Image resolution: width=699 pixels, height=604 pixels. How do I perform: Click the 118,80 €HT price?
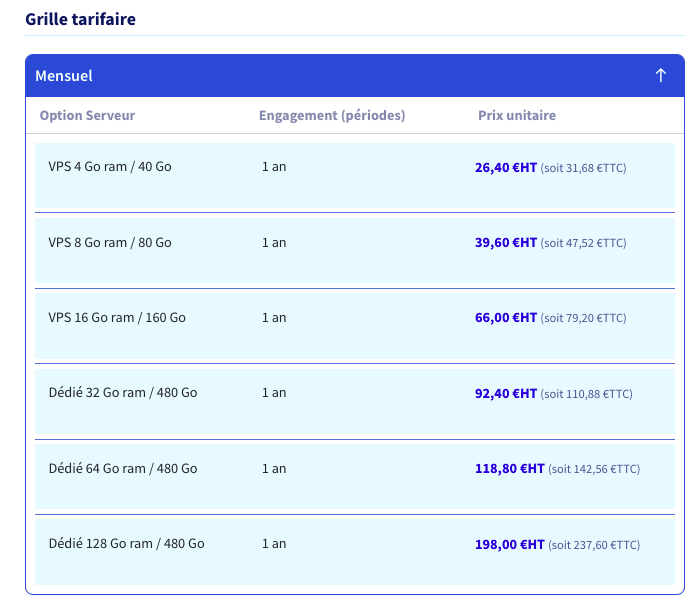tap(510, 468)
